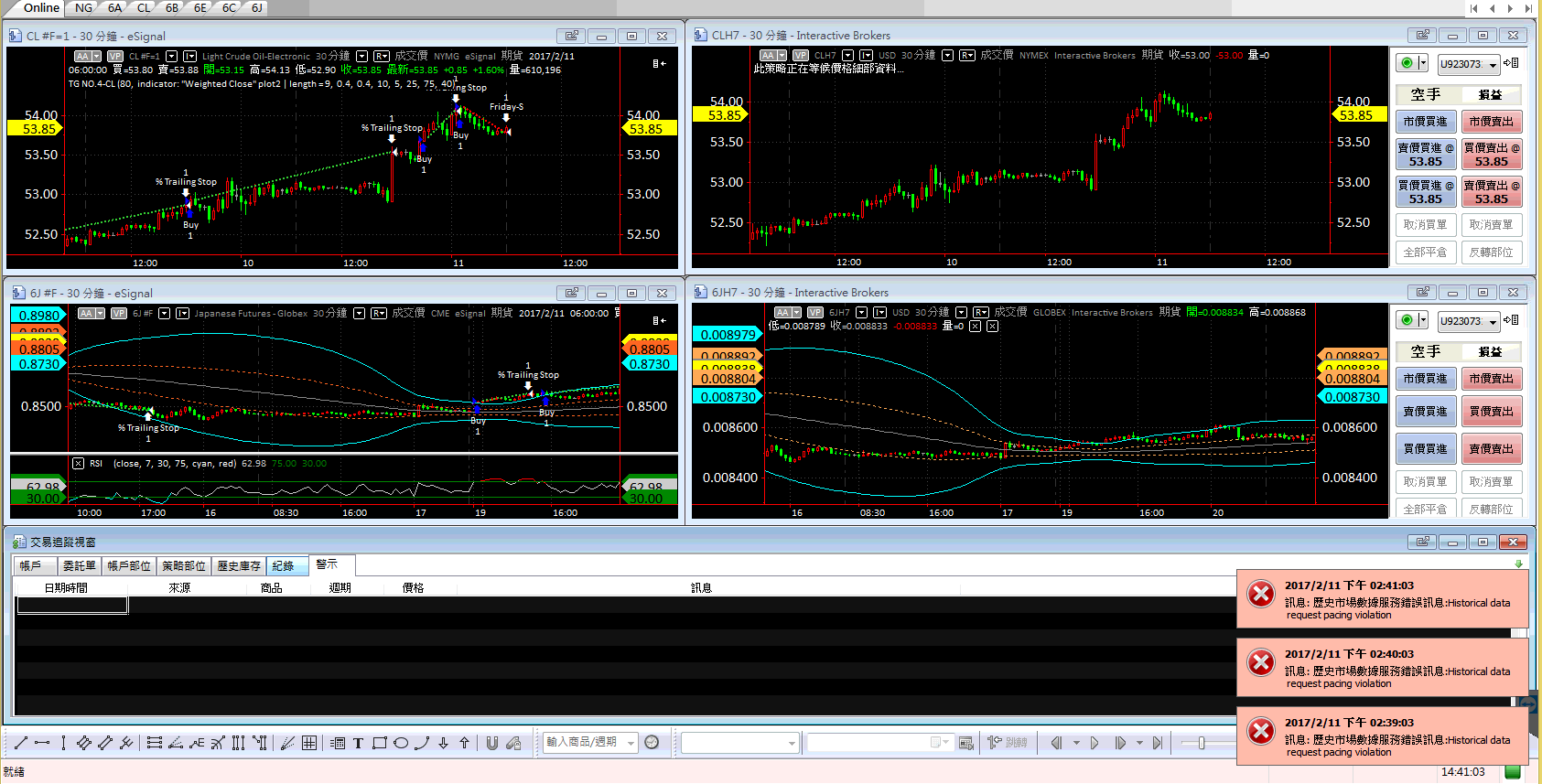Image resolution: width=1542 pixels, height=784 pixels.
Task: Click 市價買進 in CLH7 order panel
Action: click(x=1426, y=122)
